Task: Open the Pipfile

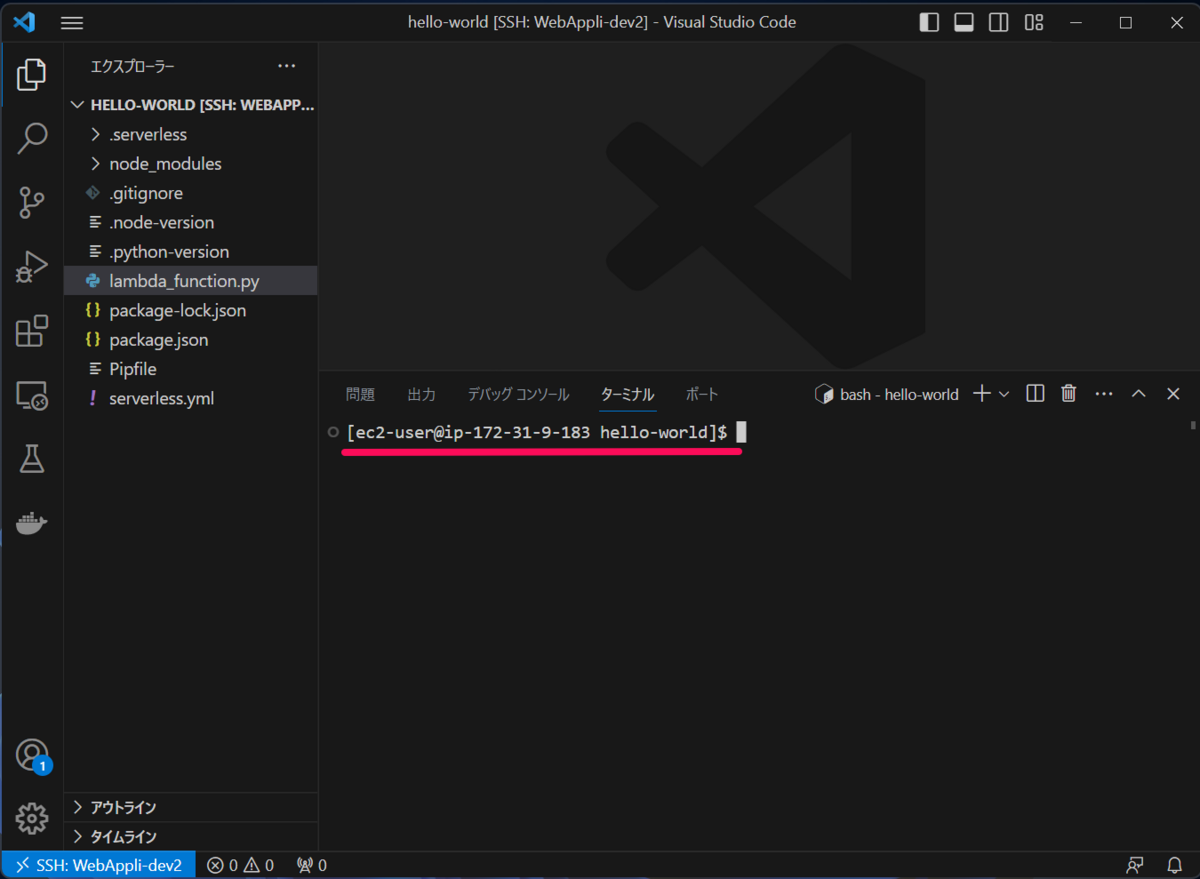Action: click(x=192, y=369)
